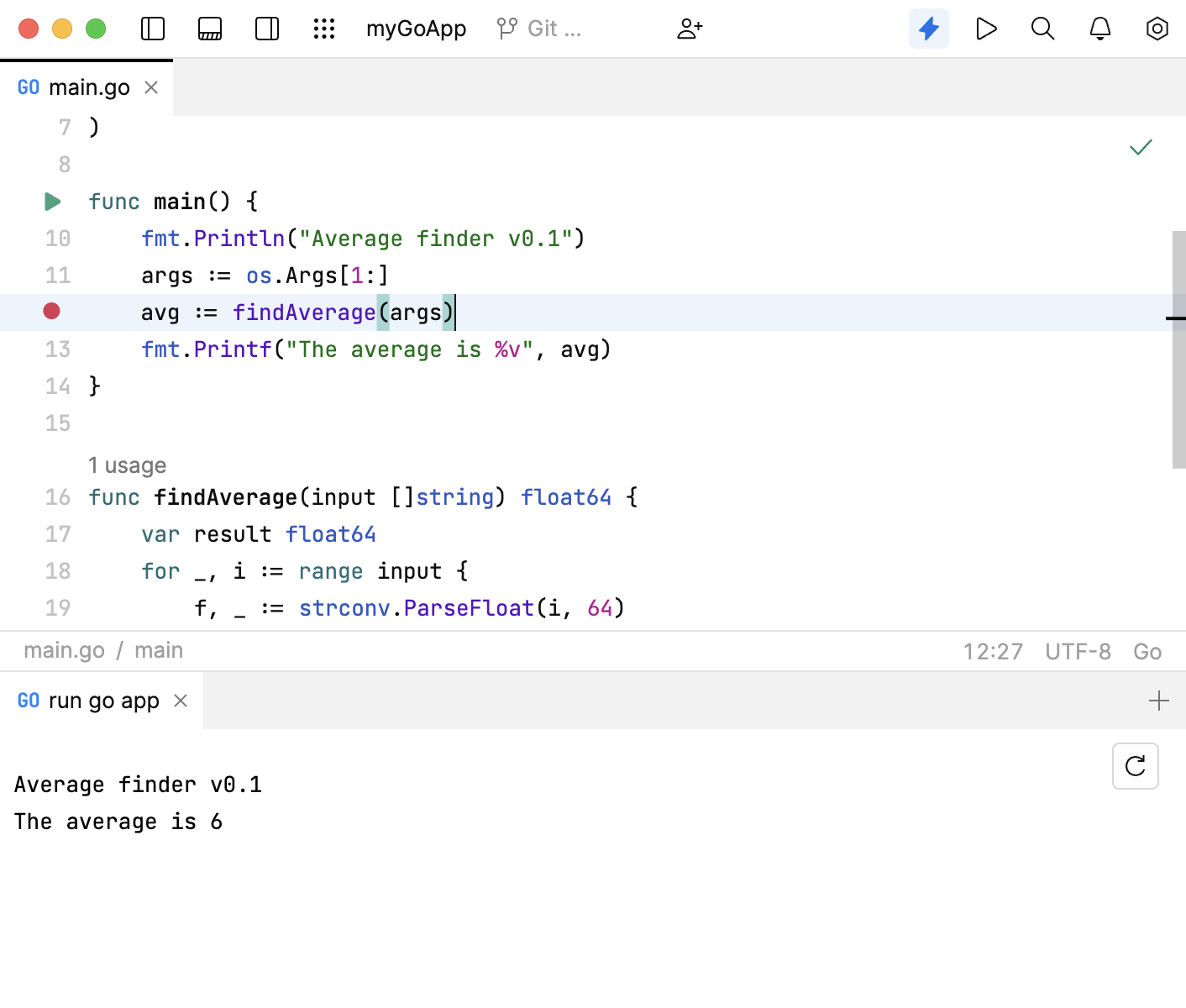Click the collaboration invite icon

point(690,28)
